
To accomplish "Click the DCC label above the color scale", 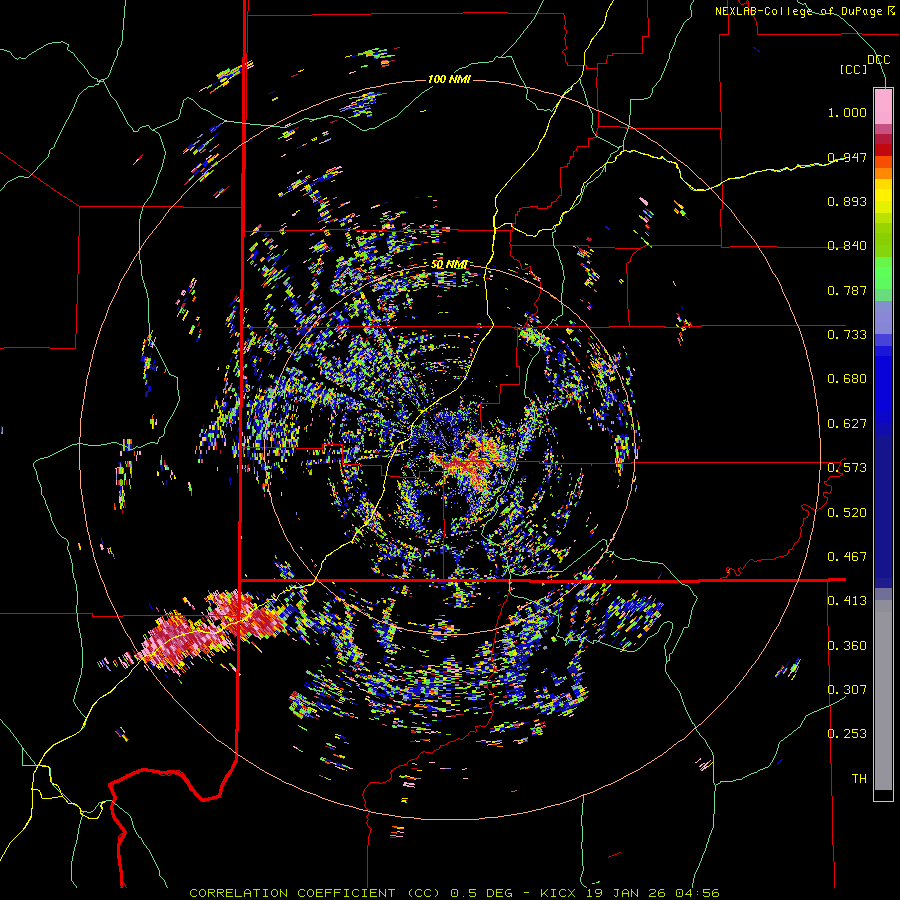I will [878, 60].
